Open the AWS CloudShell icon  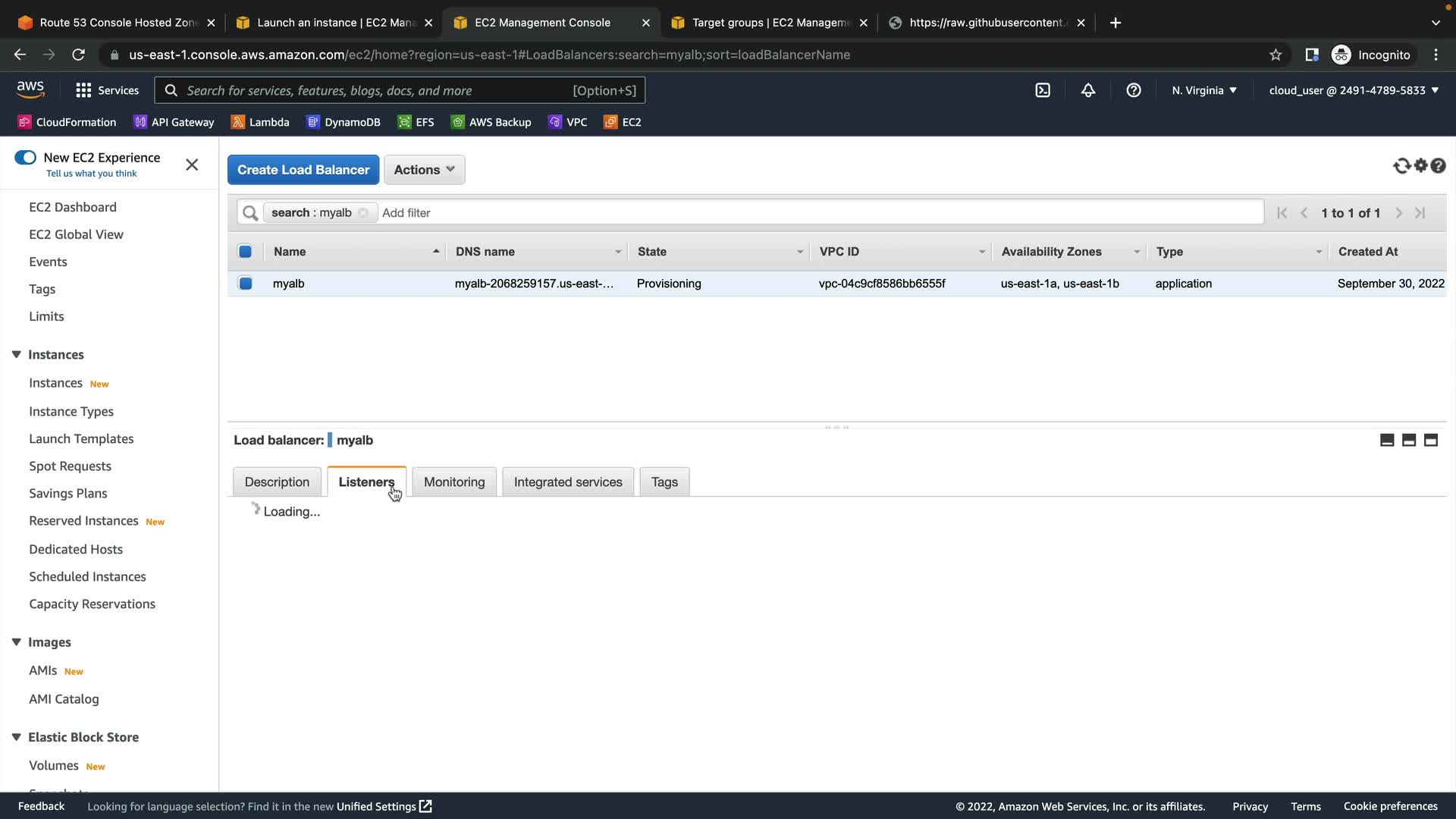[x=1043, y=90]
